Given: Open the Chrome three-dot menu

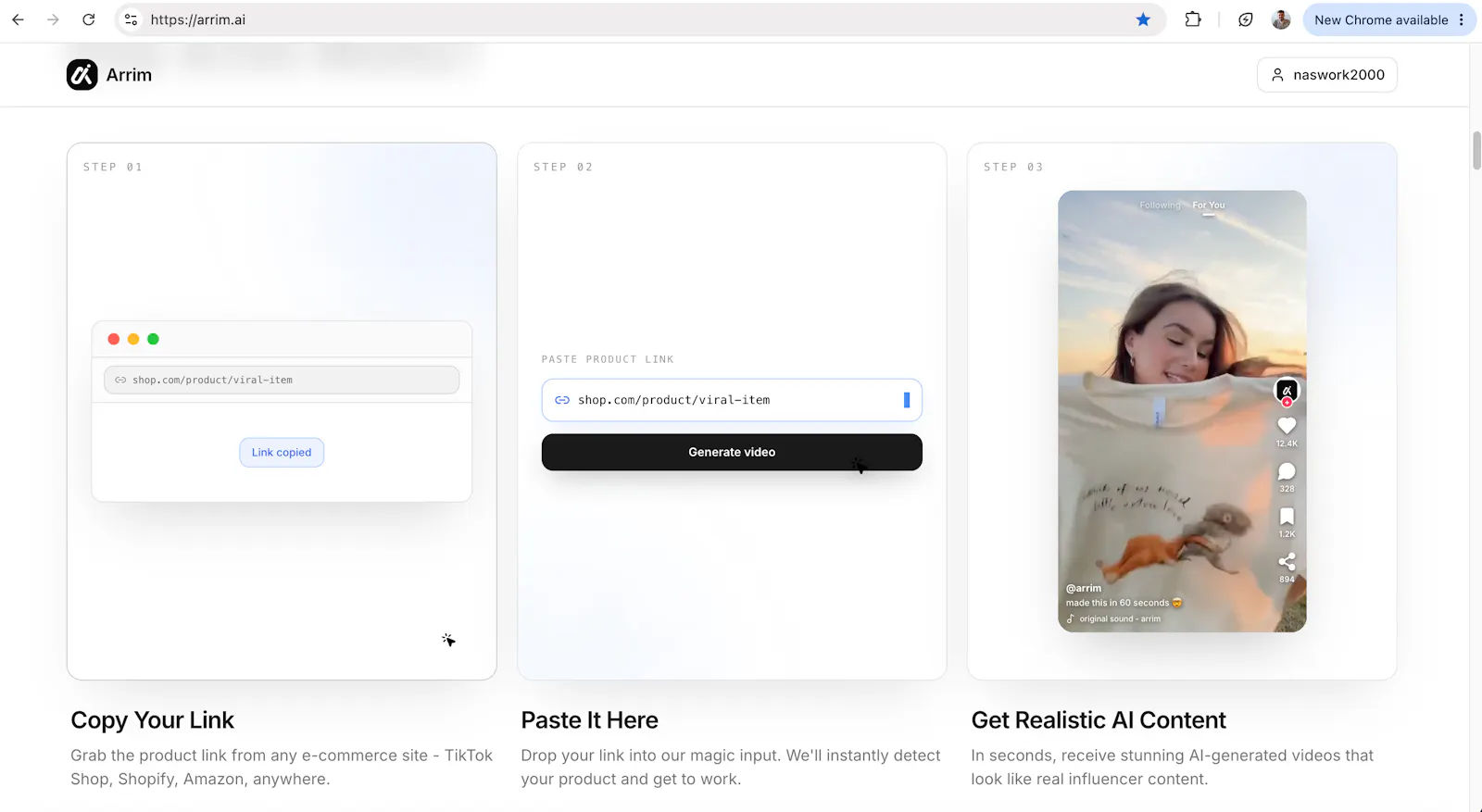Looking at the screenshot, I should (x=1462, y=19).
